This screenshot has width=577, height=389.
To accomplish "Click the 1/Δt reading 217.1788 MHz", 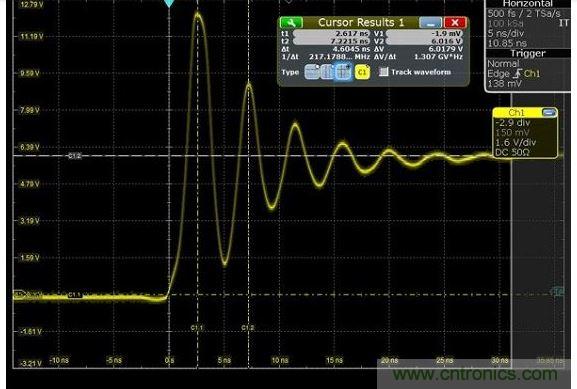I will tap(339, 57).
